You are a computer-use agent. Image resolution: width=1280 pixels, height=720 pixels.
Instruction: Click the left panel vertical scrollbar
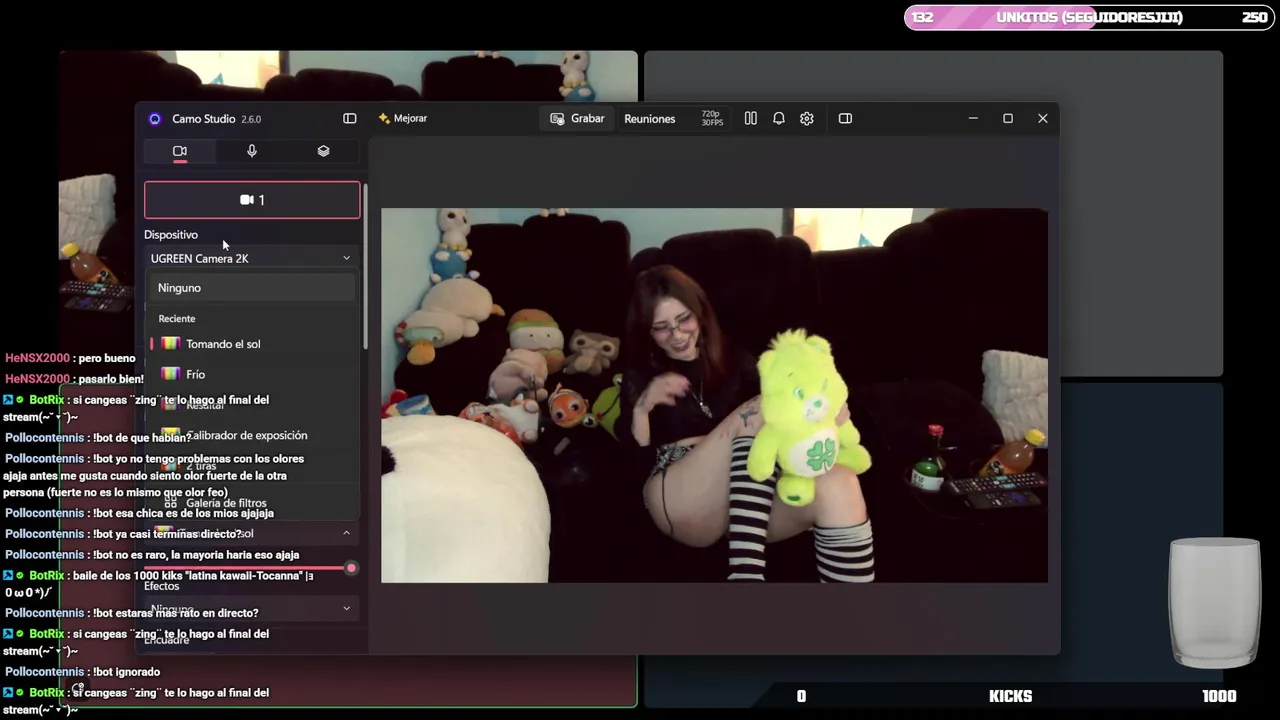pos(365,266)
